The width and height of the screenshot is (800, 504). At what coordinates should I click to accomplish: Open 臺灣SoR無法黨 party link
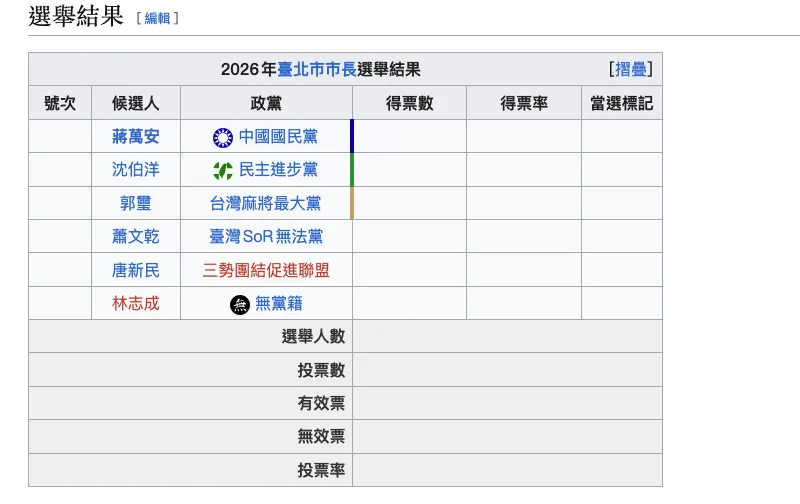(266, 236)
